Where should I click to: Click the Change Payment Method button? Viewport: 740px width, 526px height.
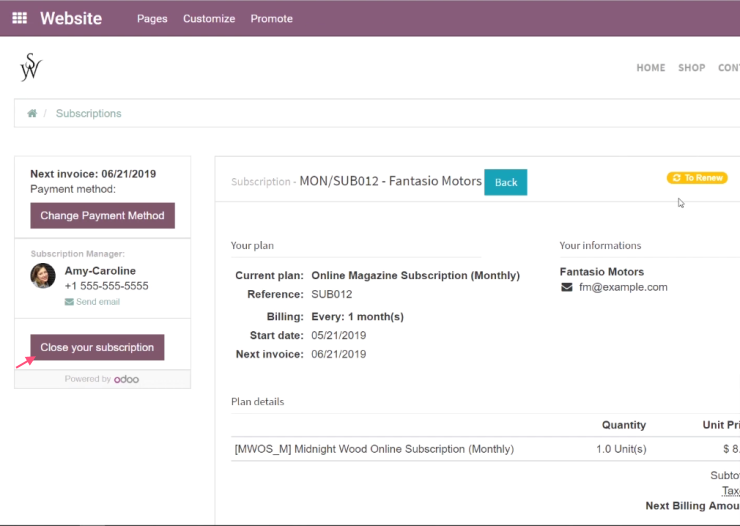(102, 216)
